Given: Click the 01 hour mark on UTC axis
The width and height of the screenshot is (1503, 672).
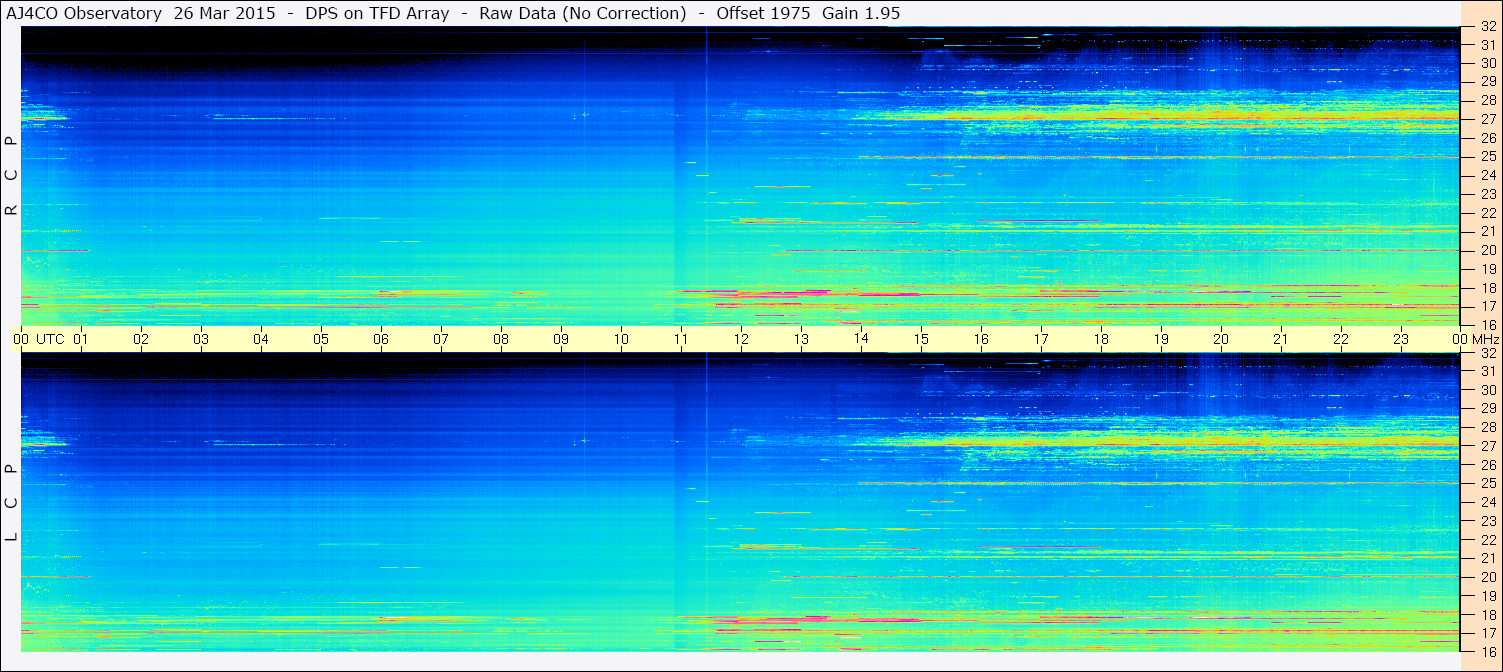Looking at the screenshot, I should 81,339.
